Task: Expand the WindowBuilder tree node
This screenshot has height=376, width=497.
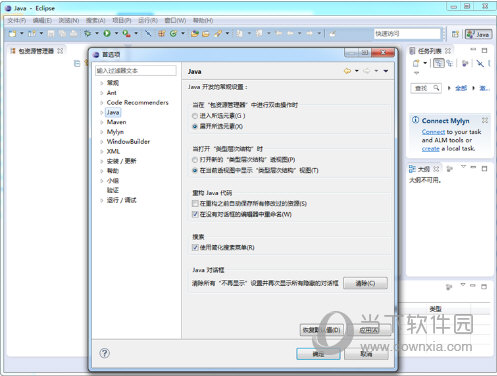Action: pyautogui.click(x=101, y=142)
